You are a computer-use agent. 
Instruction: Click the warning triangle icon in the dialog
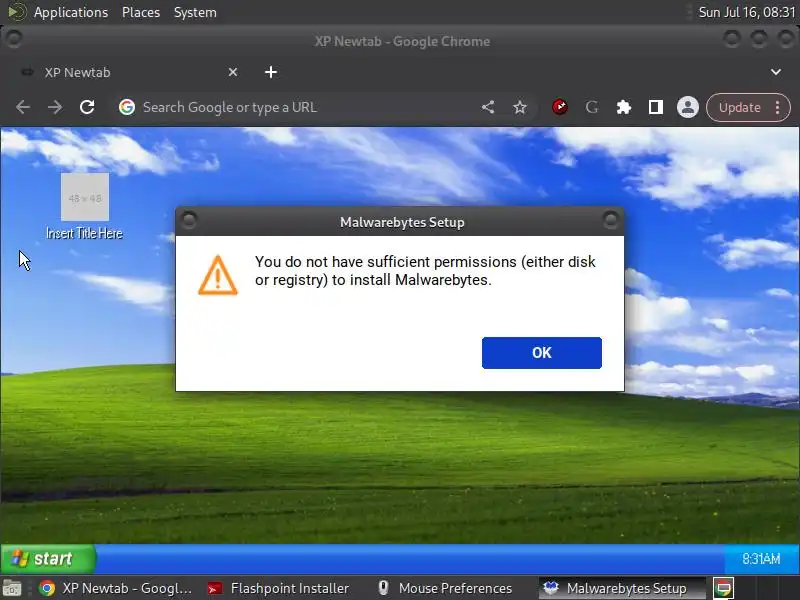tap(218, 275)
